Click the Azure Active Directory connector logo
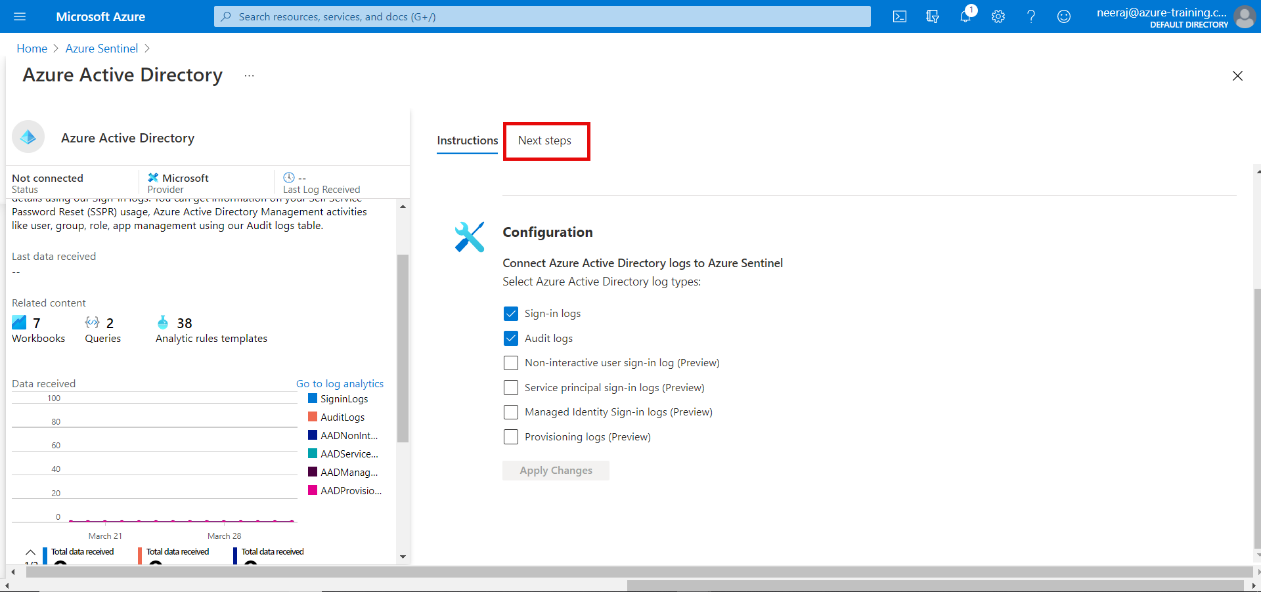This screenshot has height=592, width=1261. pyautogui.click(x=28, y=138)
